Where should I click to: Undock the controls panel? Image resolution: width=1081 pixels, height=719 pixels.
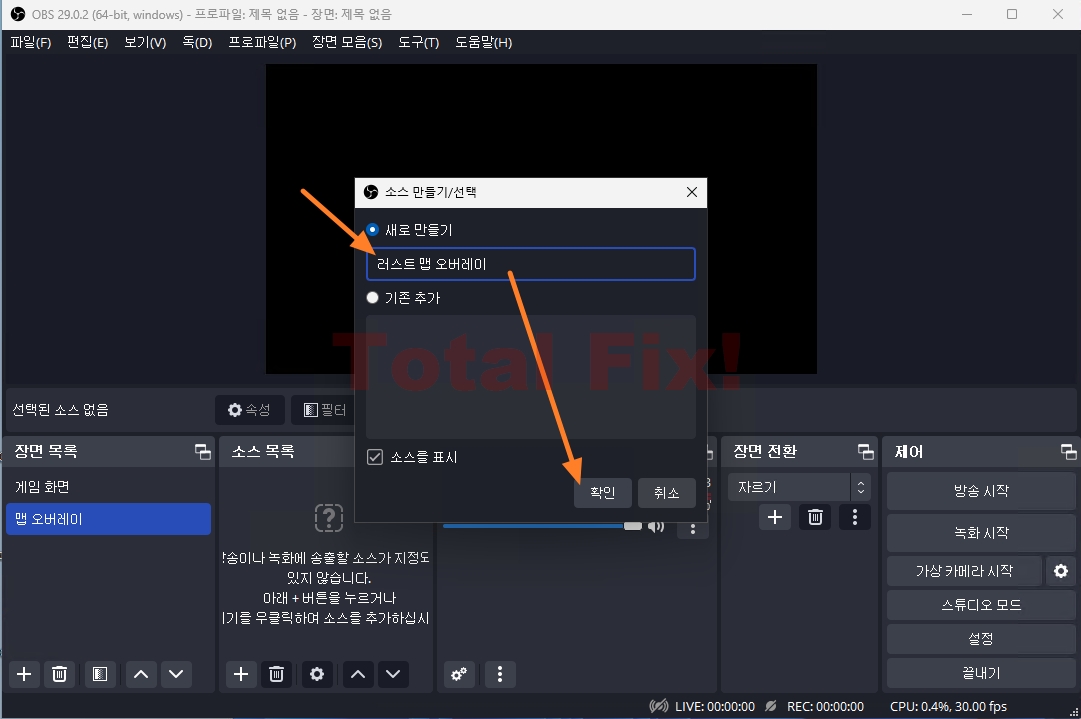coord(1068,452)
